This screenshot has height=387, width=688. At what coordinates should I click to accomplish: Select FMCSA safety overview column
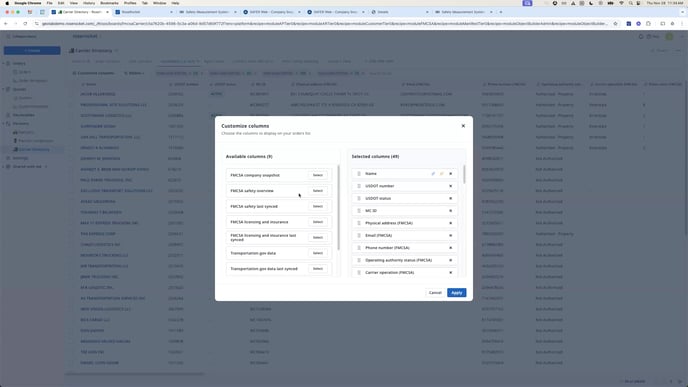pyautogui.click(x=318, y=191)
